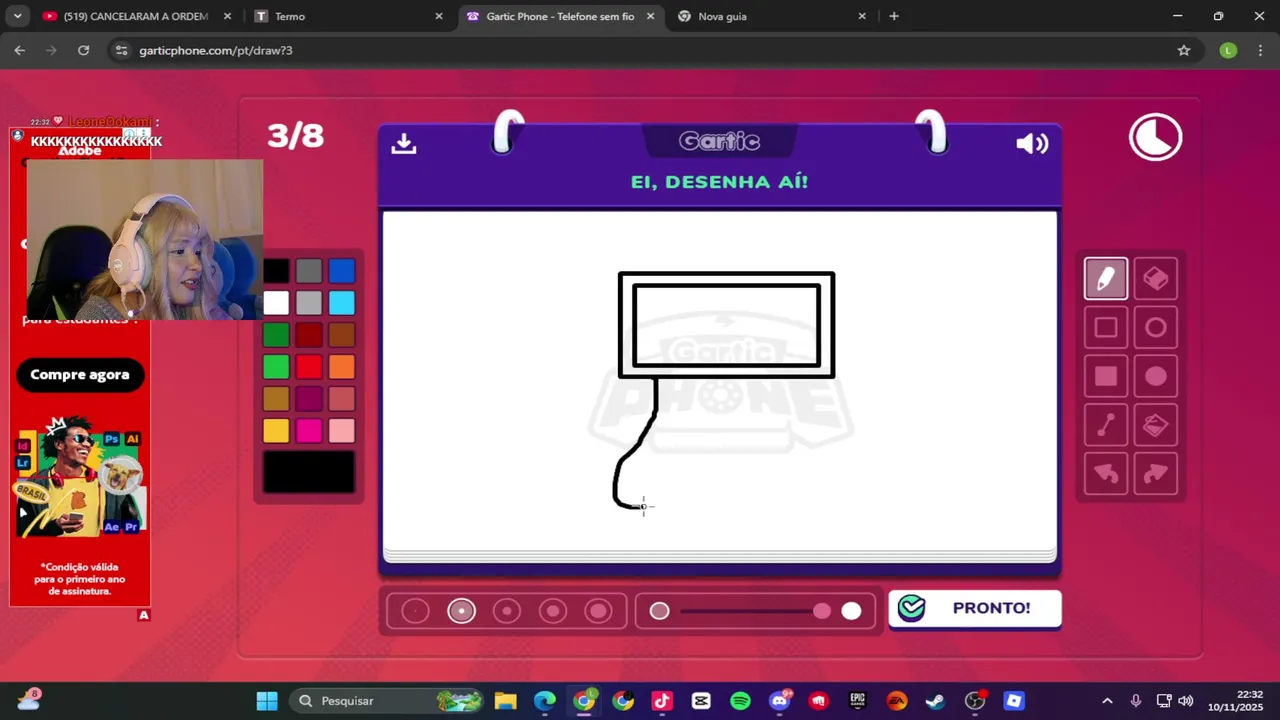Select the filled rectangle tool
This screenshot has height=720, width=1280.
tap(1106, 377)
